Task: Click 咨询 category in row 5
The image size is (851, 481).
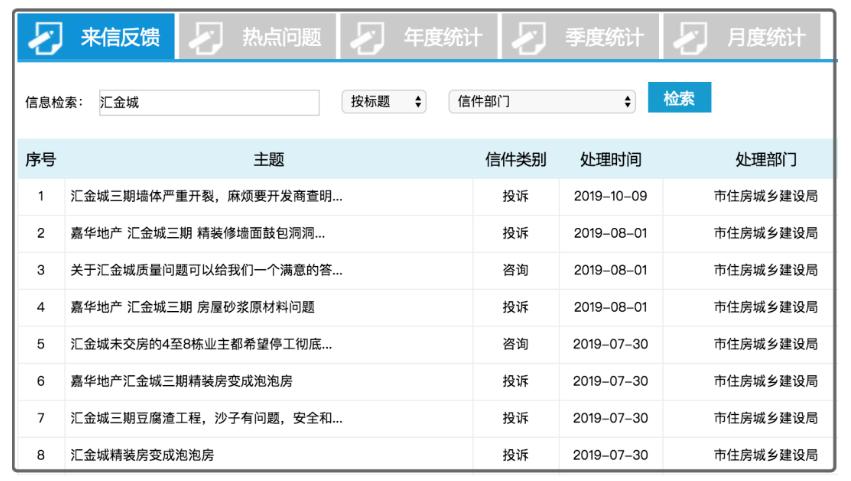Action: [515, 344]
